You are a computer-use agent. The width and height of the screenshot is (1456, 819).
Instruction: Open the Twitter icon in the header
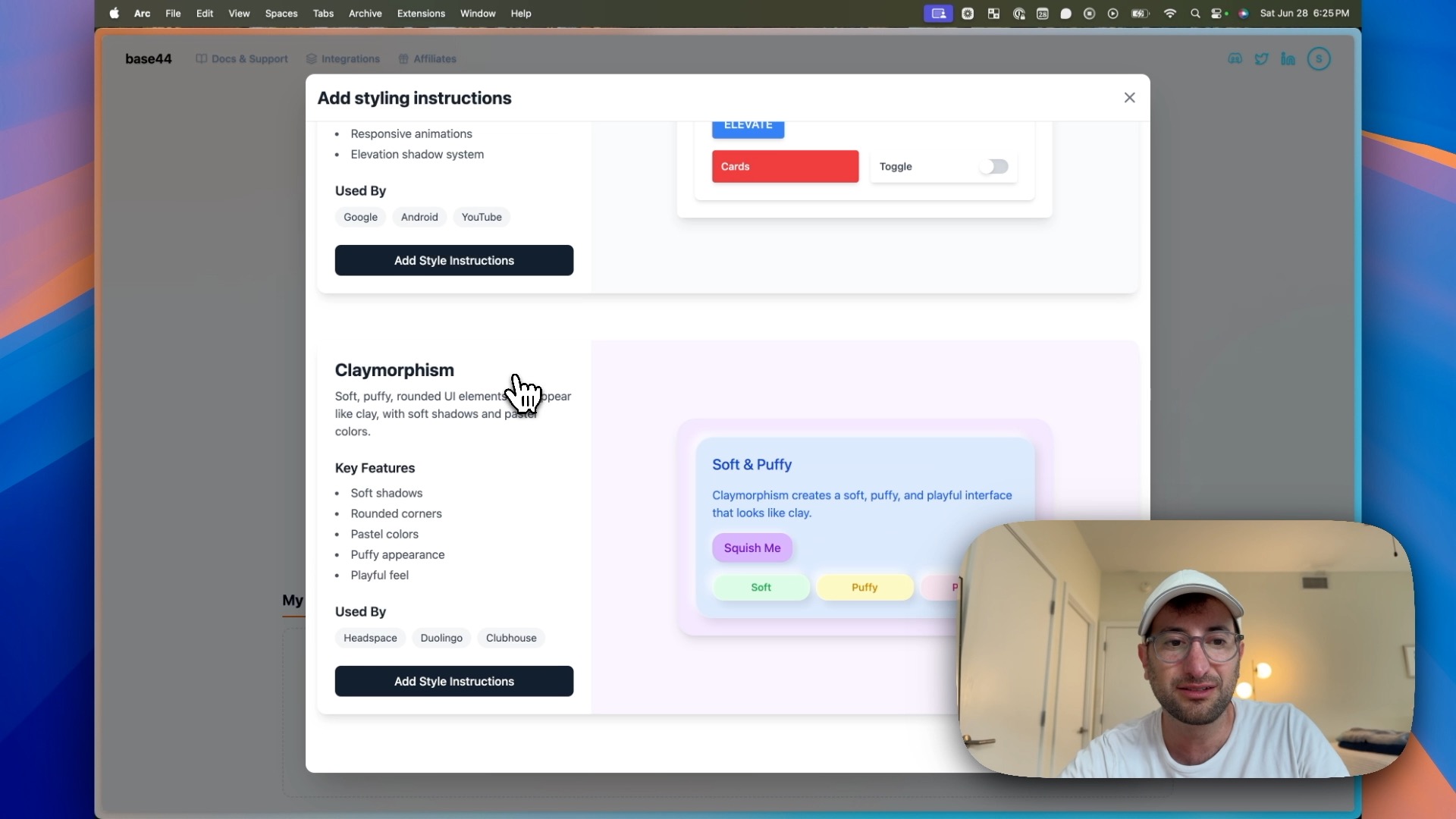click(x=1261, y=58)
